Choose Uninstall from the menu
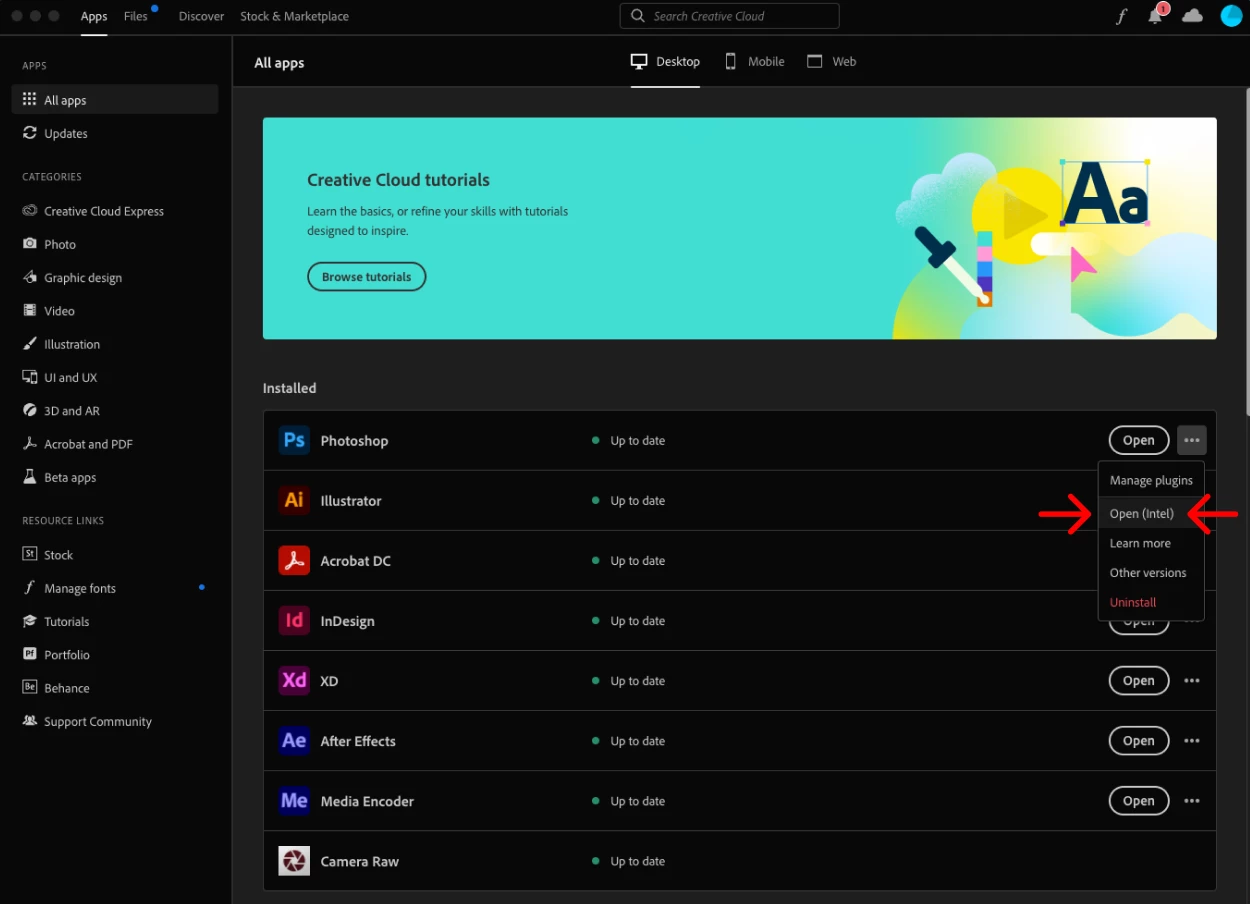This screenshot has height=904, width=1250. click(x=1151, y=602)
